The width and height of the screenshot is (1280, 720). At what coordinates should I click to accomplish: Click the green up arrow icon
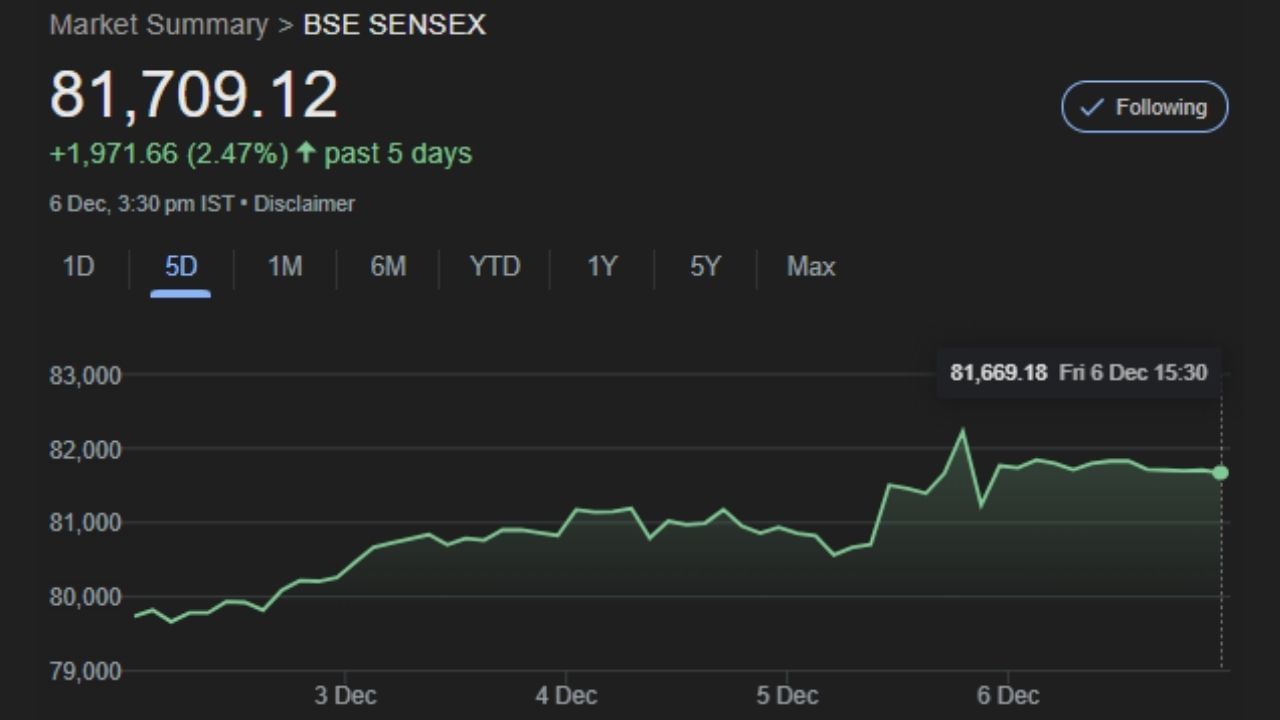306,153
